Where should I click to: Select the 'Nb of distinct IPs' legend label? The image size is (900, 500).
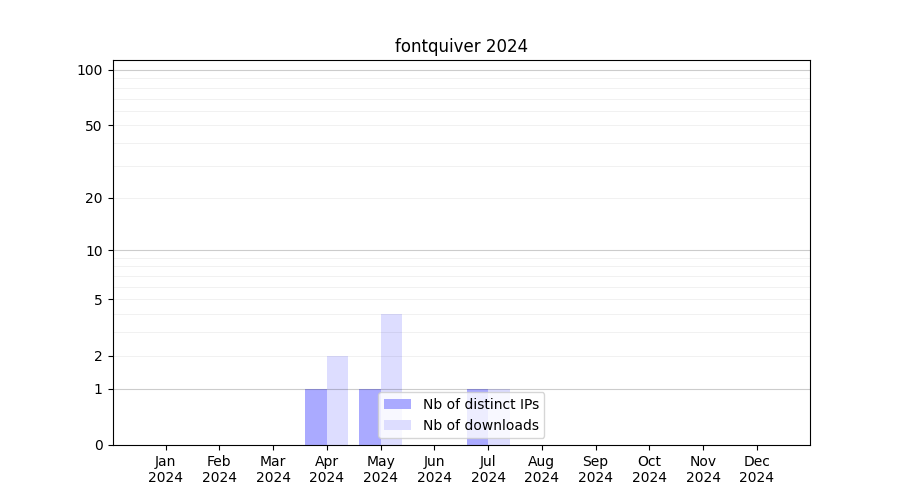(x=480, y=404)
